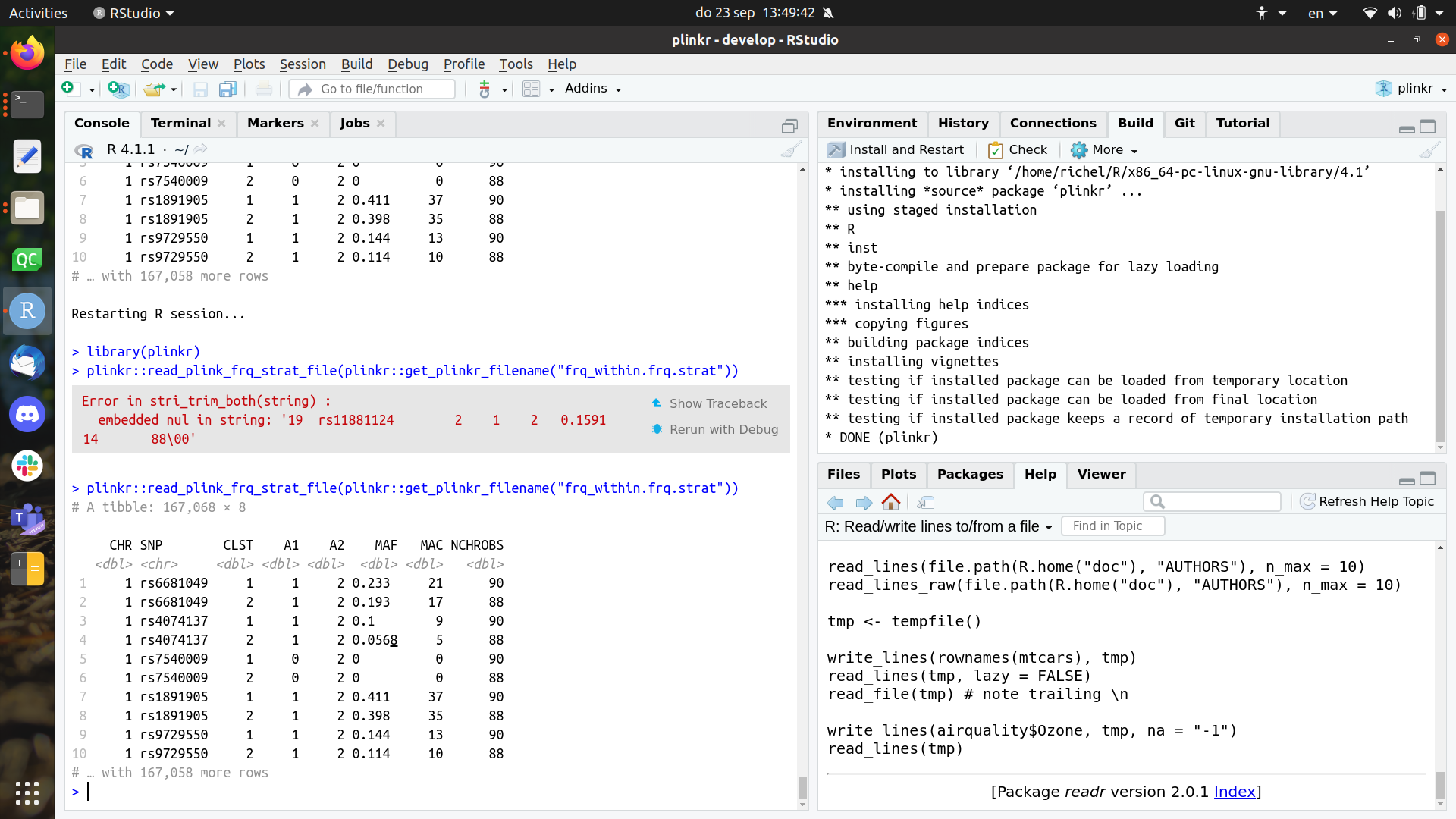Image resolution: width=1456 pixels, height=819 pixels.
Task: Open an existing file
Action: (x=154, y=89)
